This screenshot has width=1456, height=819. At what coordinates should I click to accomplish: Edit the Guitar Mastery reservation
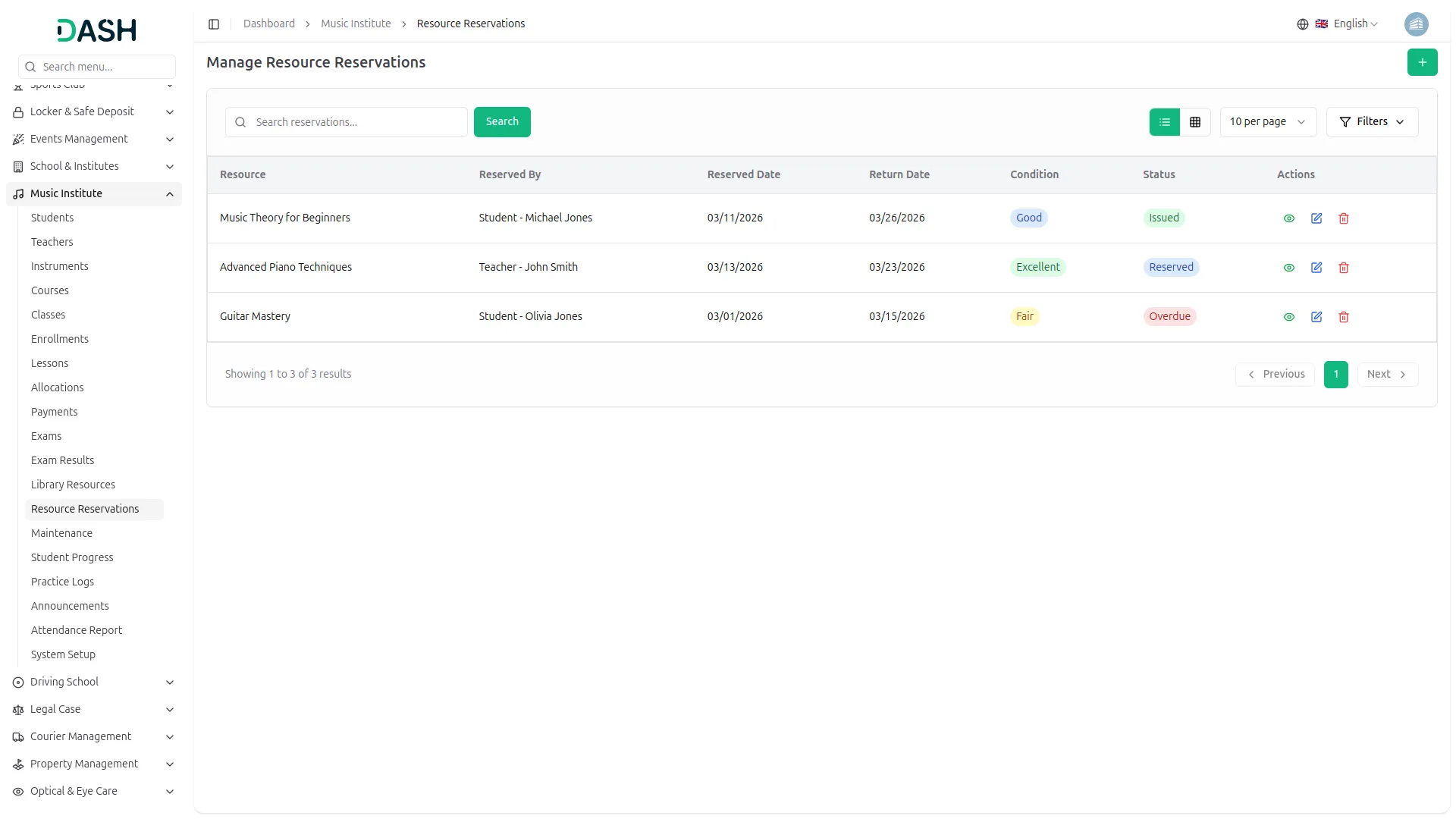coord(1316,317)
